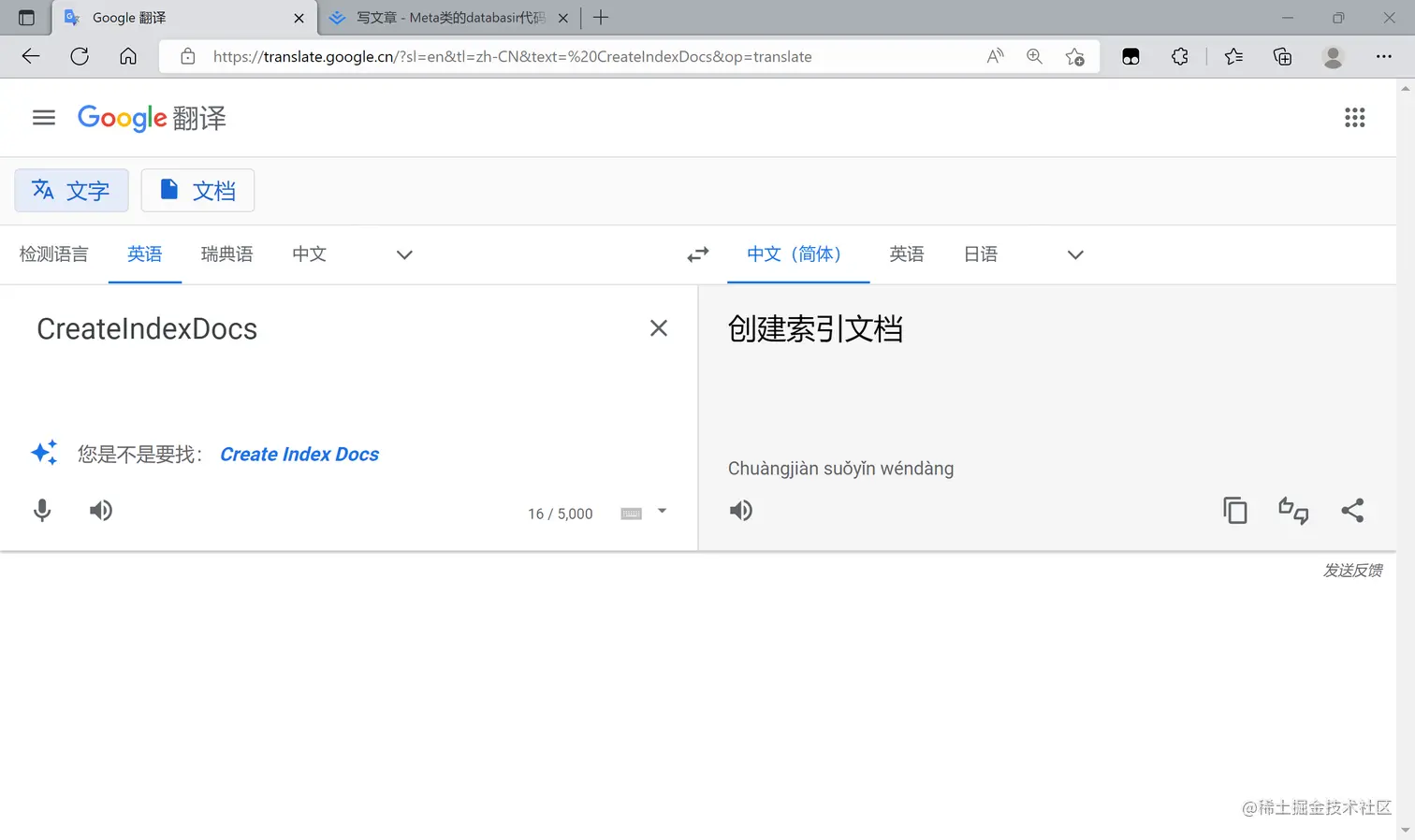
Task: Click the 发送反馈 feedback link
Action: point(1352,571)
